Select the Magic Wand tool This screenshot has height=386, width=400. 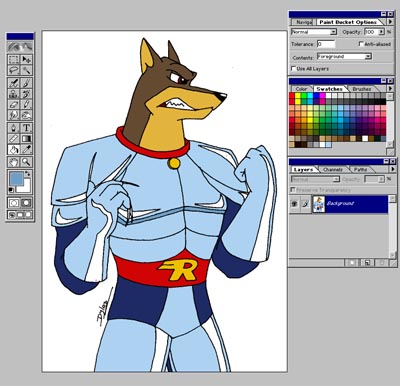click(26, 70)
